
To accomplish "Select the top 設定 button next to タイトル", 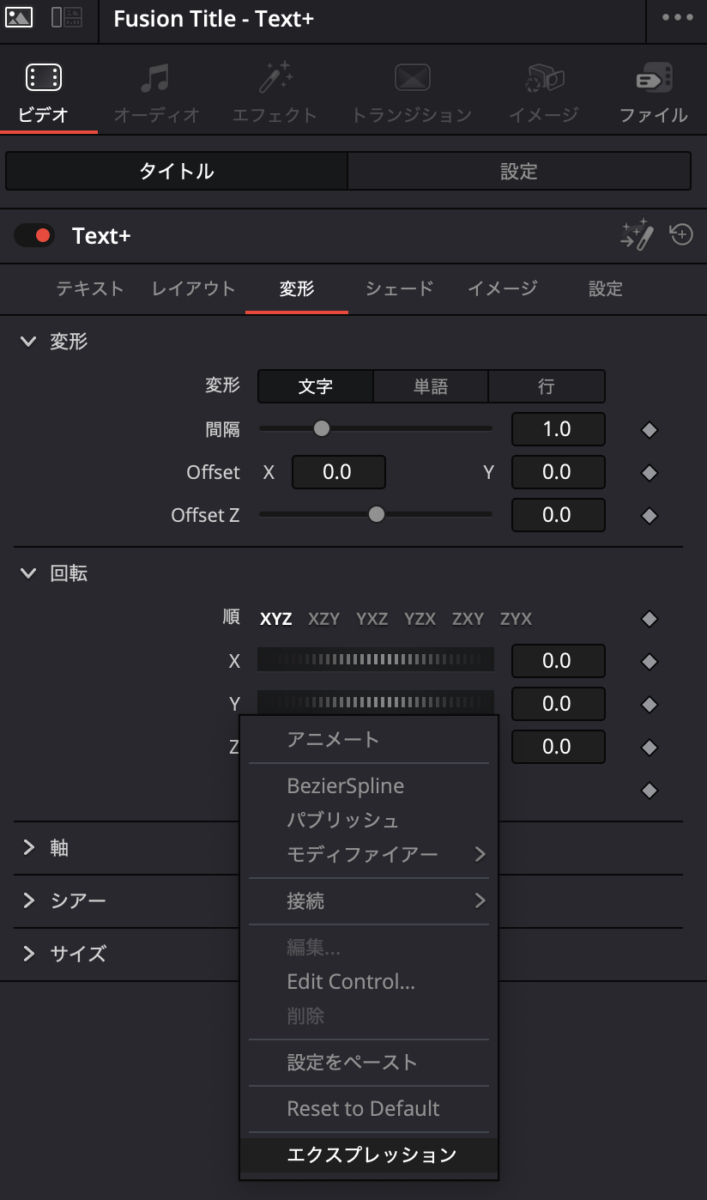I will pyautogui.click(x=519, y=171).
